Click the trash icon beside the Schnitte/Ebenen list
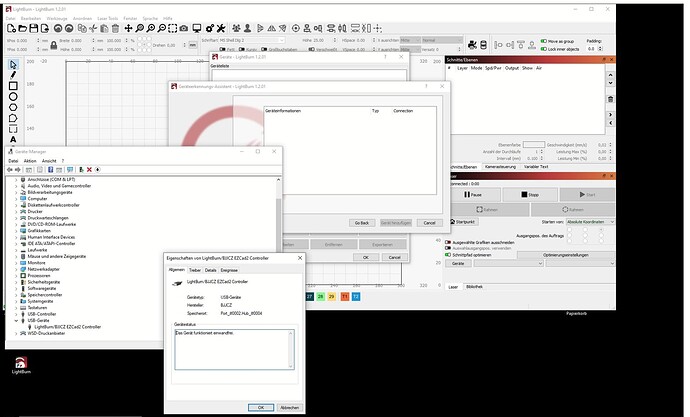 click(610, 99)
